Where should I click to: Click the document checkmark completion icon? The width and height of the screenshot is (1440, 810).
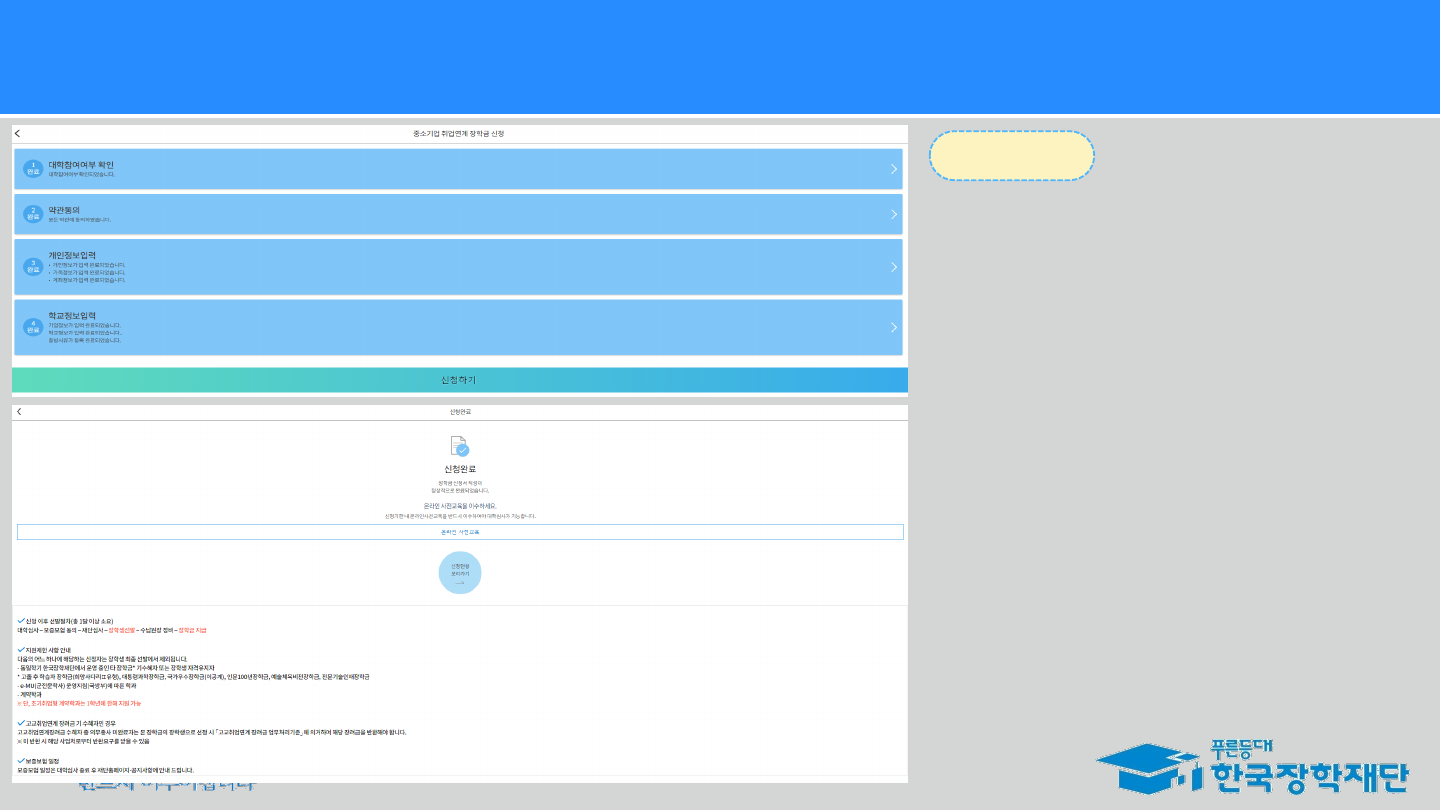click(x=460, y=446)
